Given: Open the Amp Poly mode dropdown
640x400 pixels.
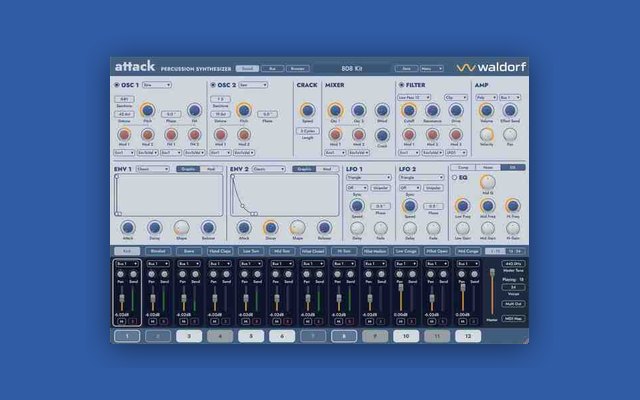Looking at the screenshot, I should pyautogui.click(x=486, y=98).
